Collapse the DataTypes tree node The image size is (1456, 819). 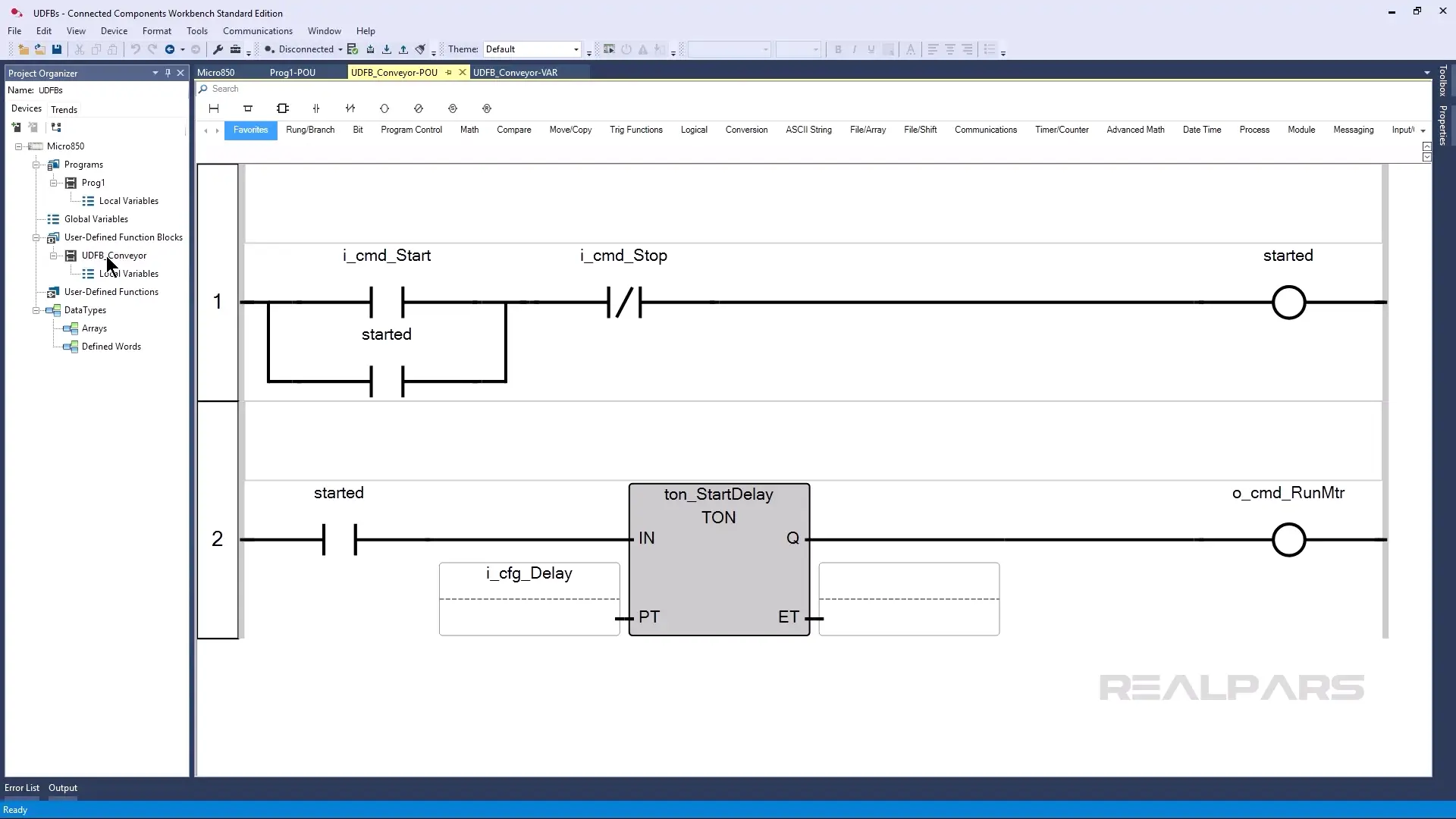click(x=36, y=310)
